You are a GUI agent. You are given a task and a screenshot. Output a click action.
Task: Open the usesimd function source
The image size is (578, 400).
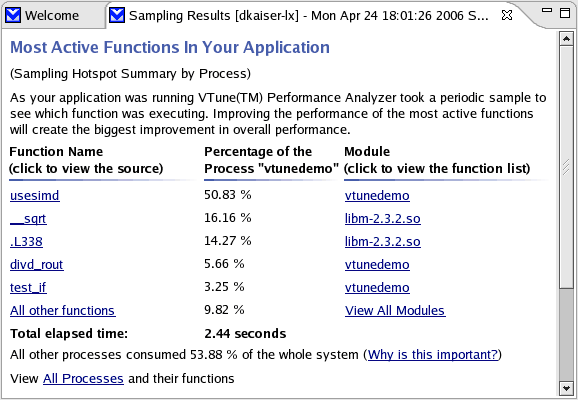35,195
